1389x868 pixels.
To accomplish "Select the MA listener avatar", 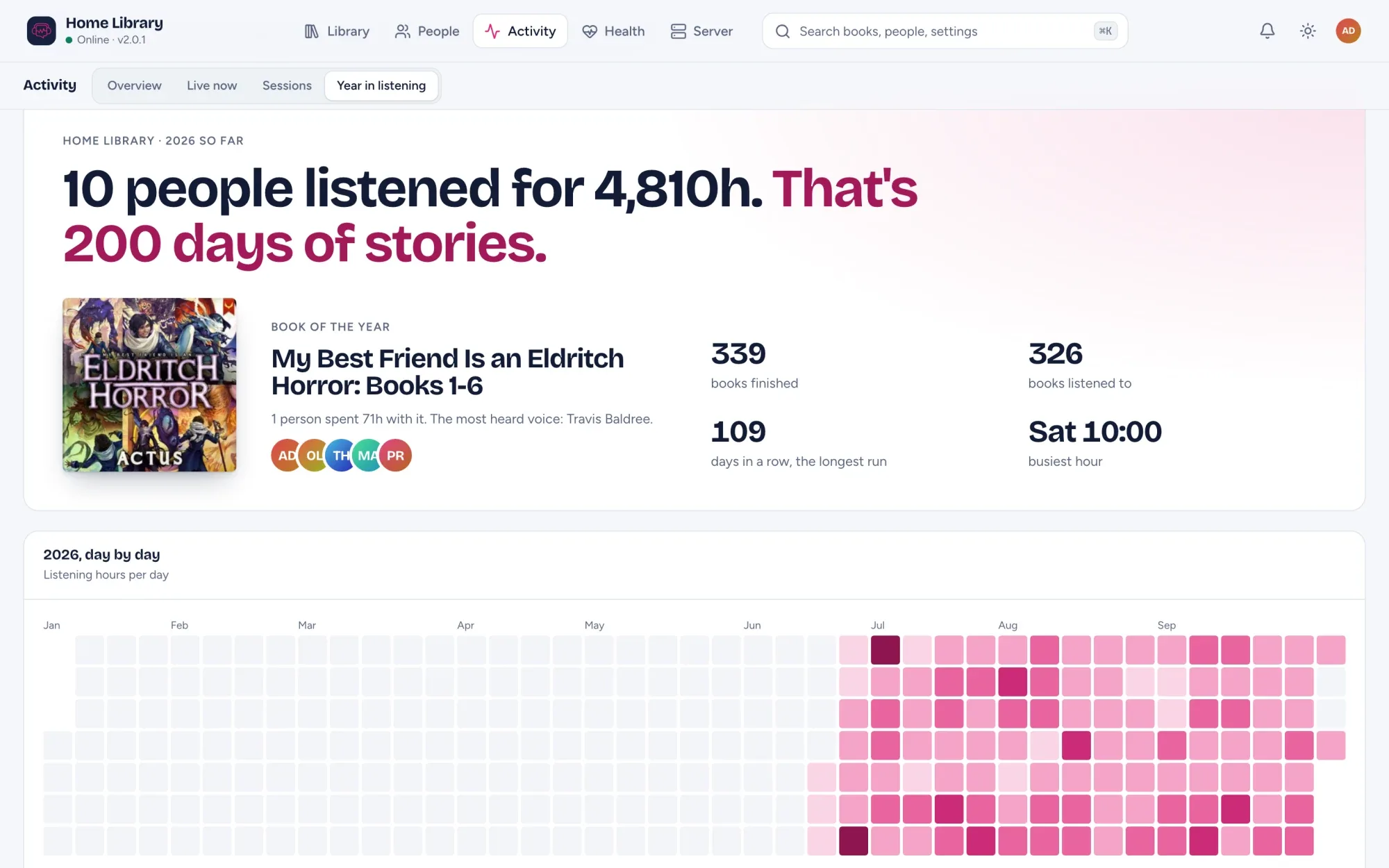I will click(x=368, y=456).
